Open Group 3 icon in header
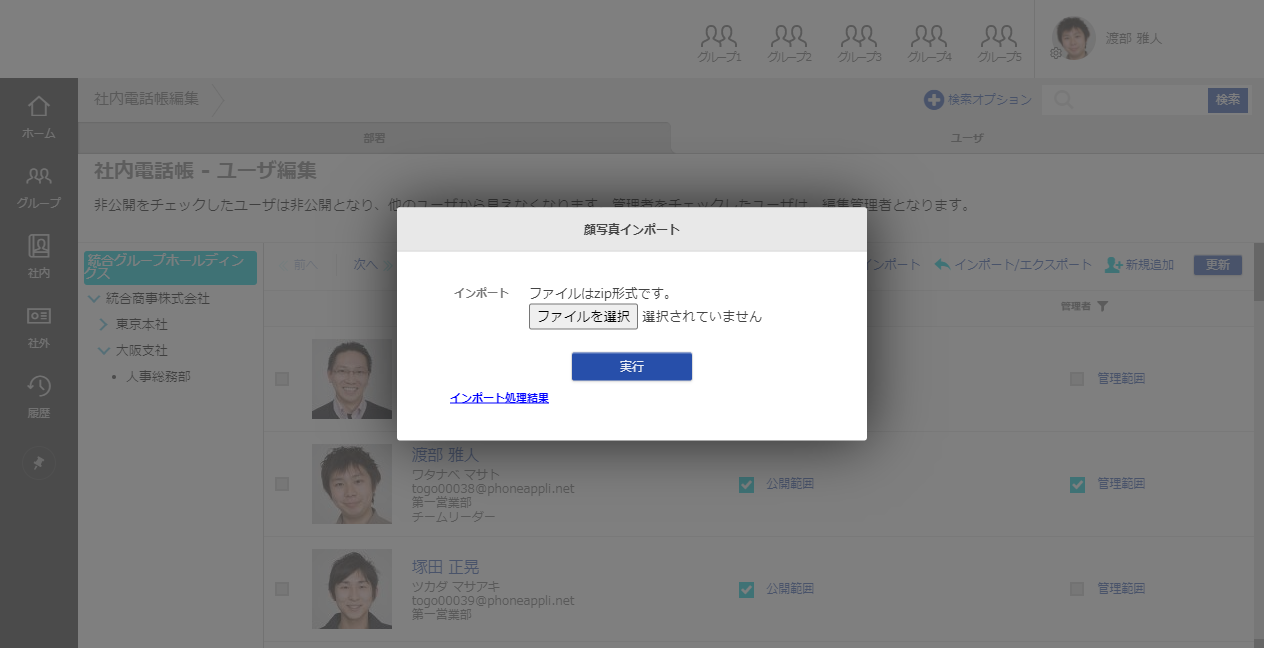Image resolution: width=1264 pixels, height=648 pixels. click(859, 43)
